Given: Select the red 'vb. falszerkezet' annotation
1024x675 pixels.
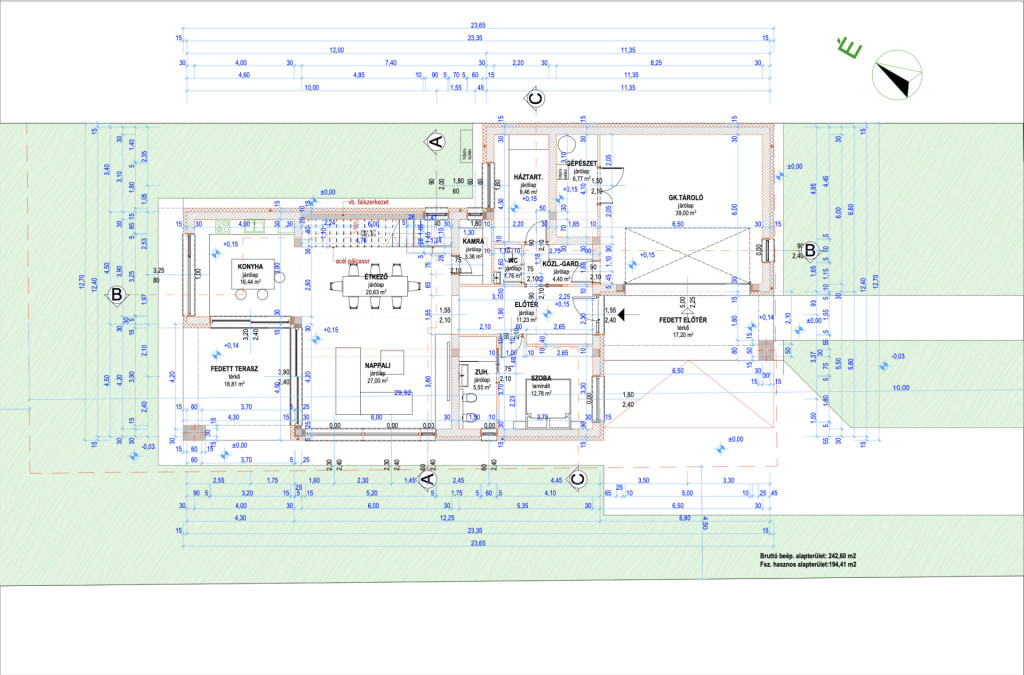Looking at the screenshot, I should [367, 201].
